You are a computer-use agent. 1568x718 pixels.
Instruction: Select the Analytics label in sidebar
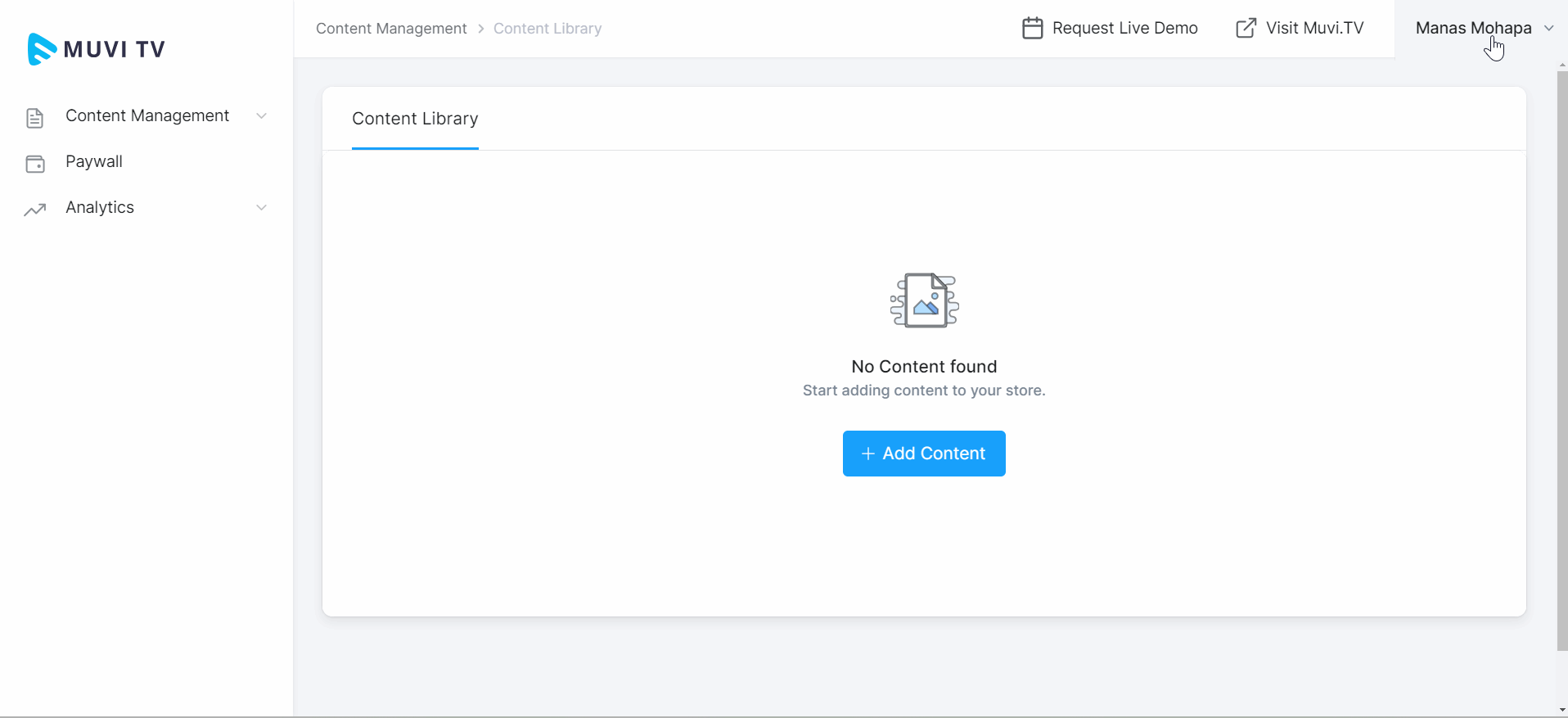click(x=100, y=208)
